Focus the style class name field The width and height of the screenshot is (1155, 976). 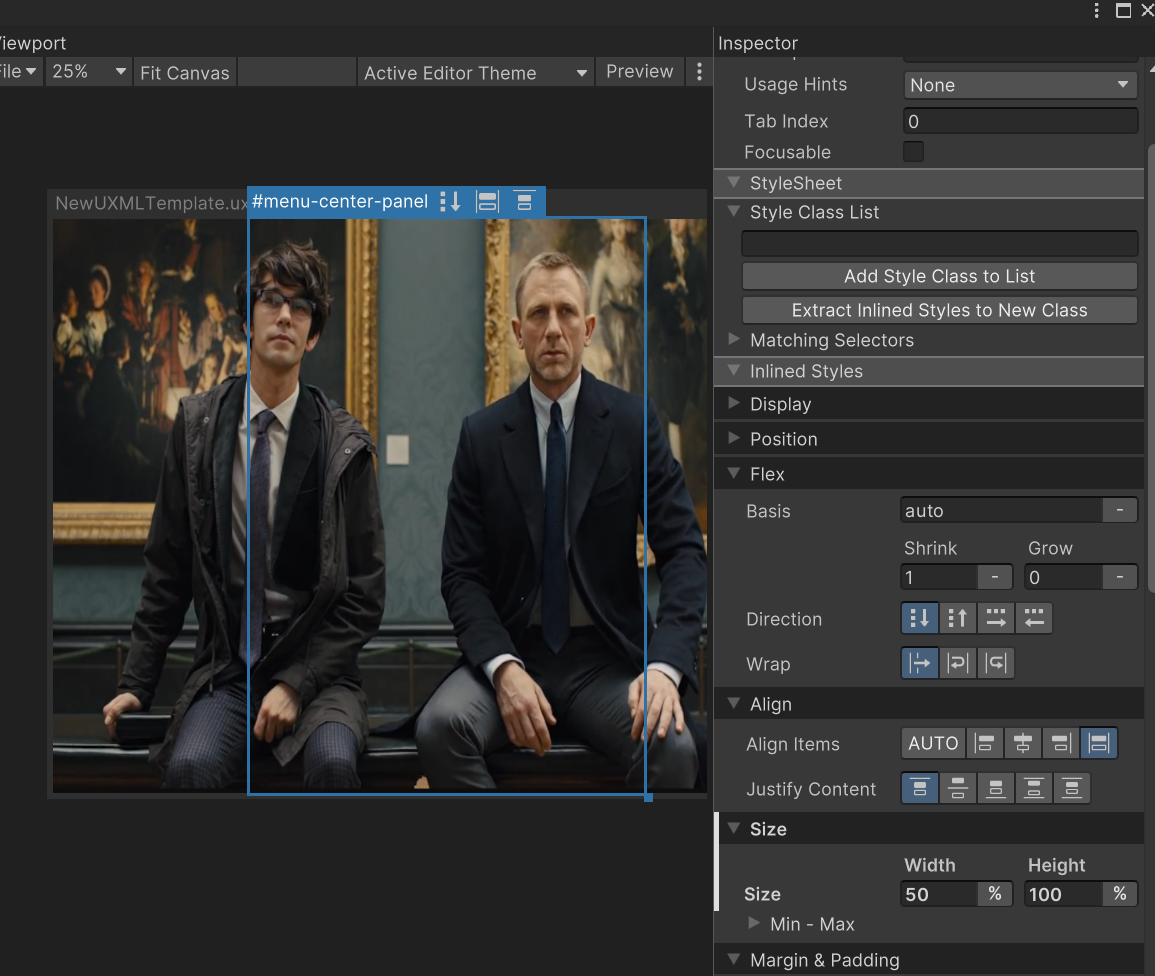coord(939,243)
